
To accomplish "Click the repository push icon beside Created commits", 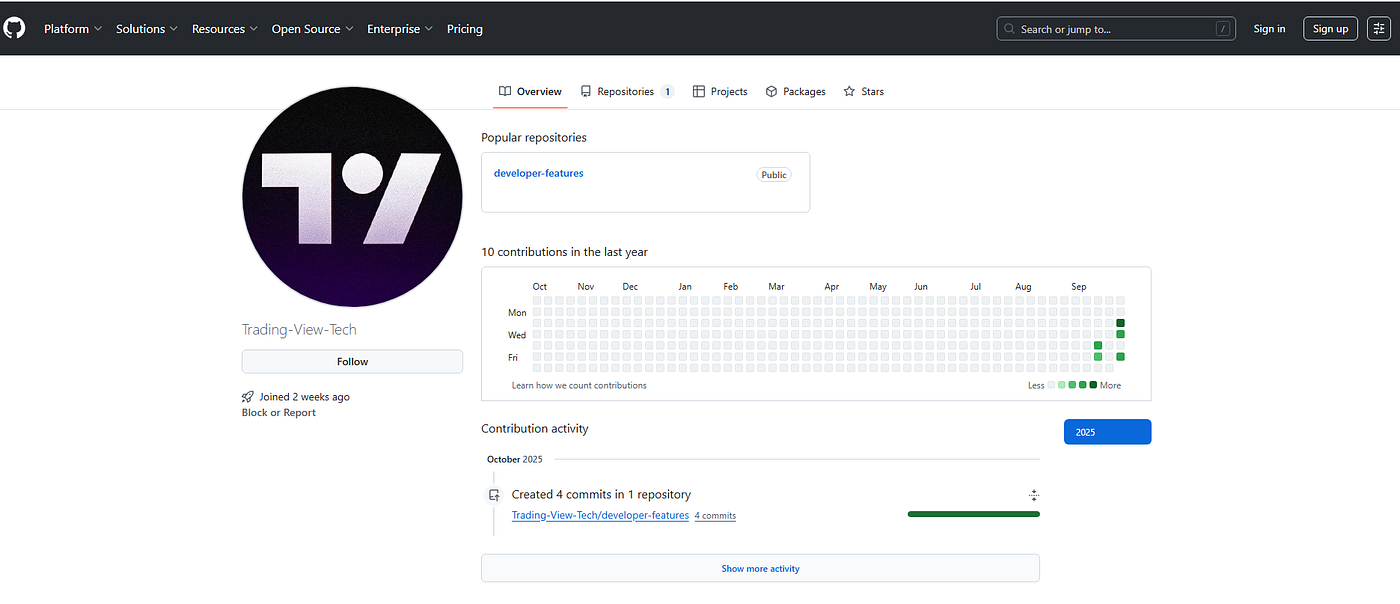I will [494, 495].
